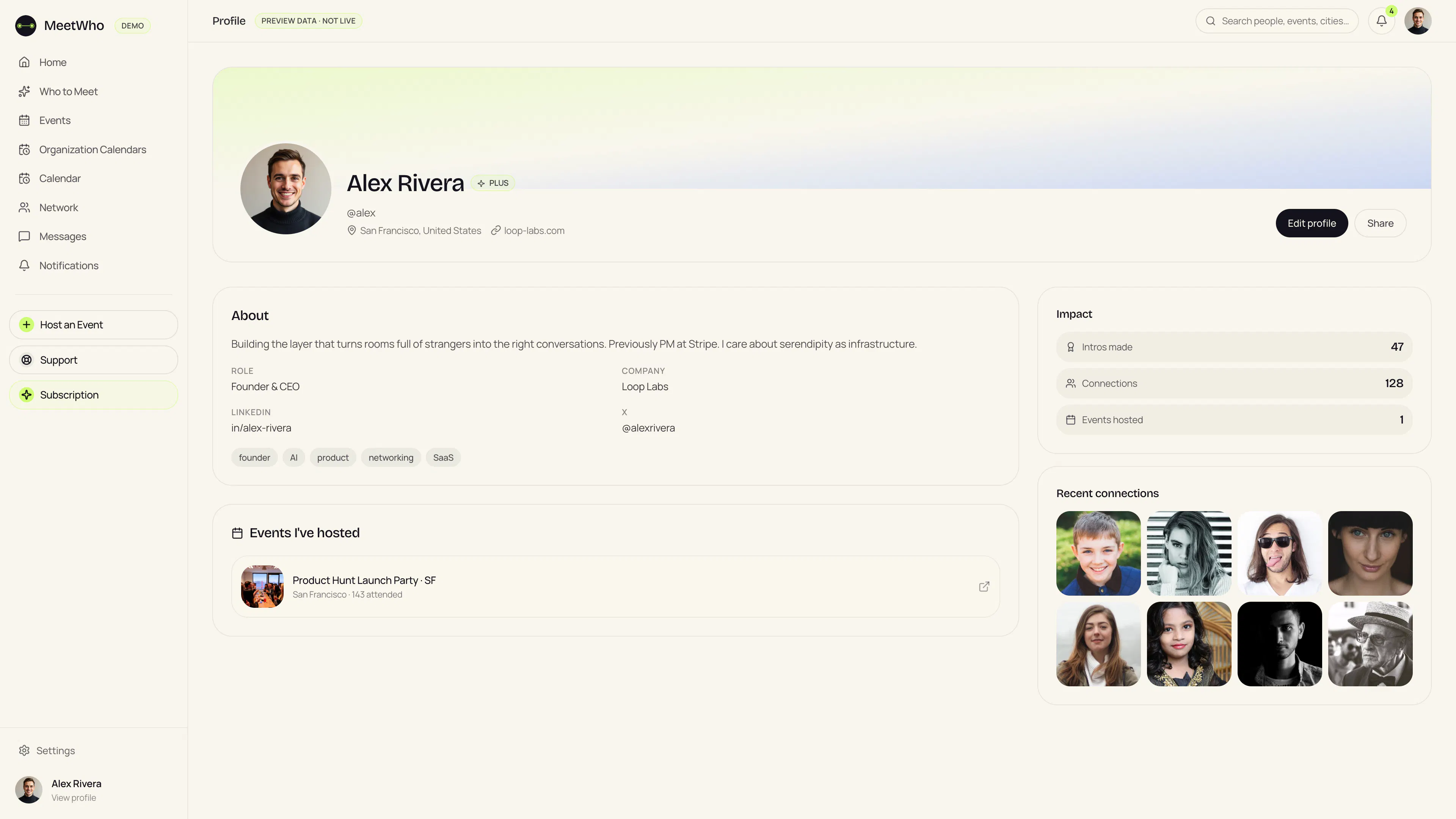The image size is (1456, 819).
Task: Click the Notifications bell icon in sidebar
Action: [x=24, y=266]
